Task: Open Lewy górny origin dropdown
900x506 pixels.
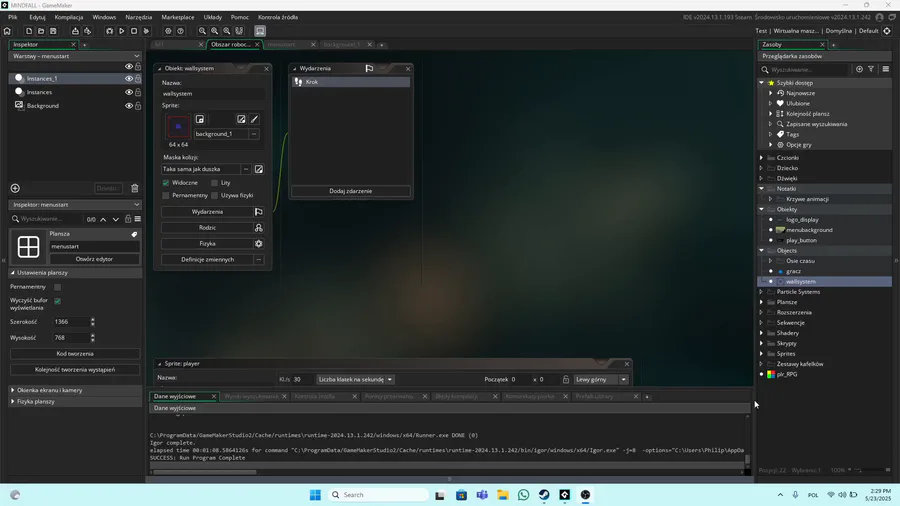Action: click(601, 380)
